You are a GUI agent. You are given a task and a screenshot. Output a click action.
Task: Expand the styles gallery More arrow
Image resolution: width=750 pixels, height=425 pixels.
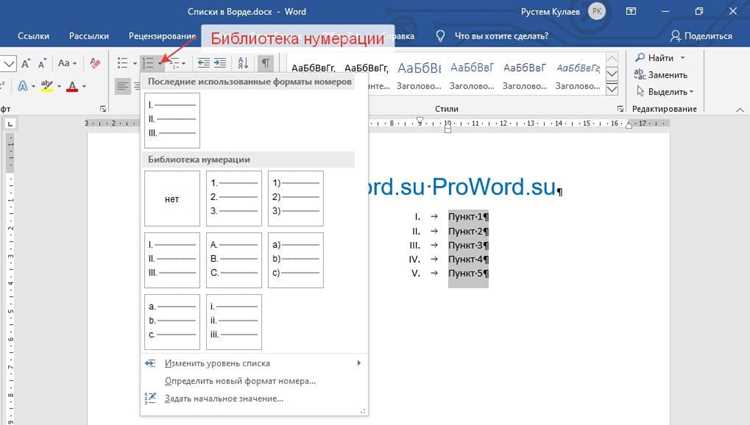coord(612,89)
